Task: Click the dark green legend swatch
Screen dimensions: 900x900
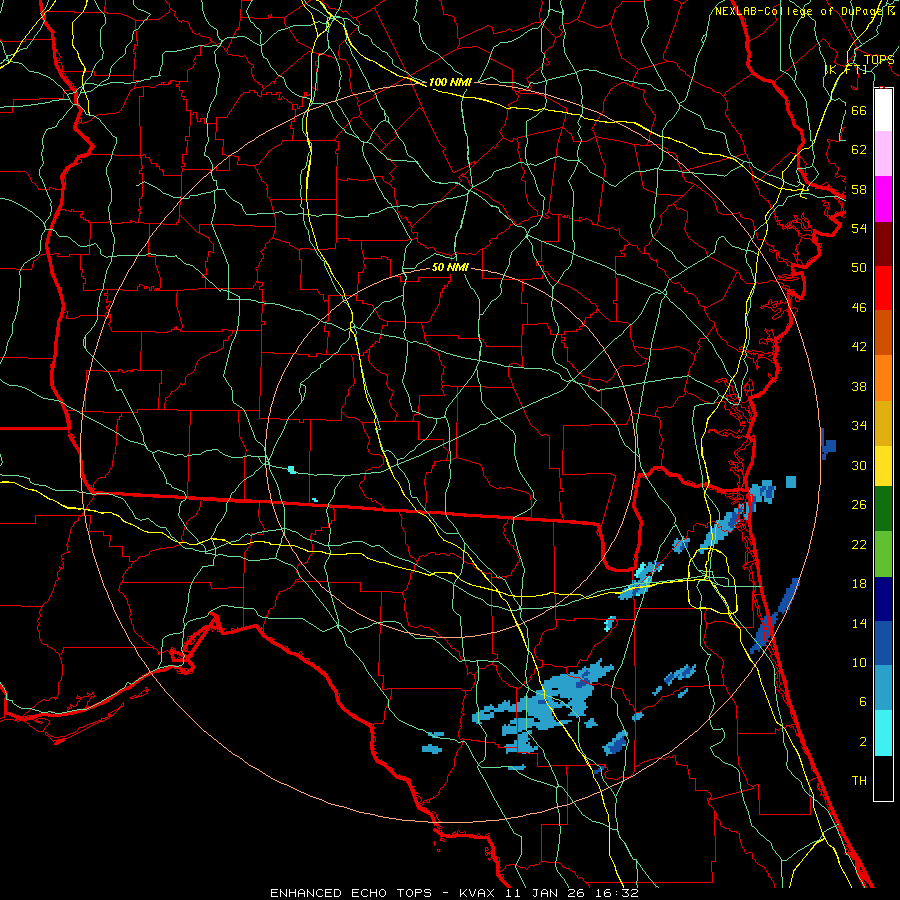Action: (x=883, y=509)
